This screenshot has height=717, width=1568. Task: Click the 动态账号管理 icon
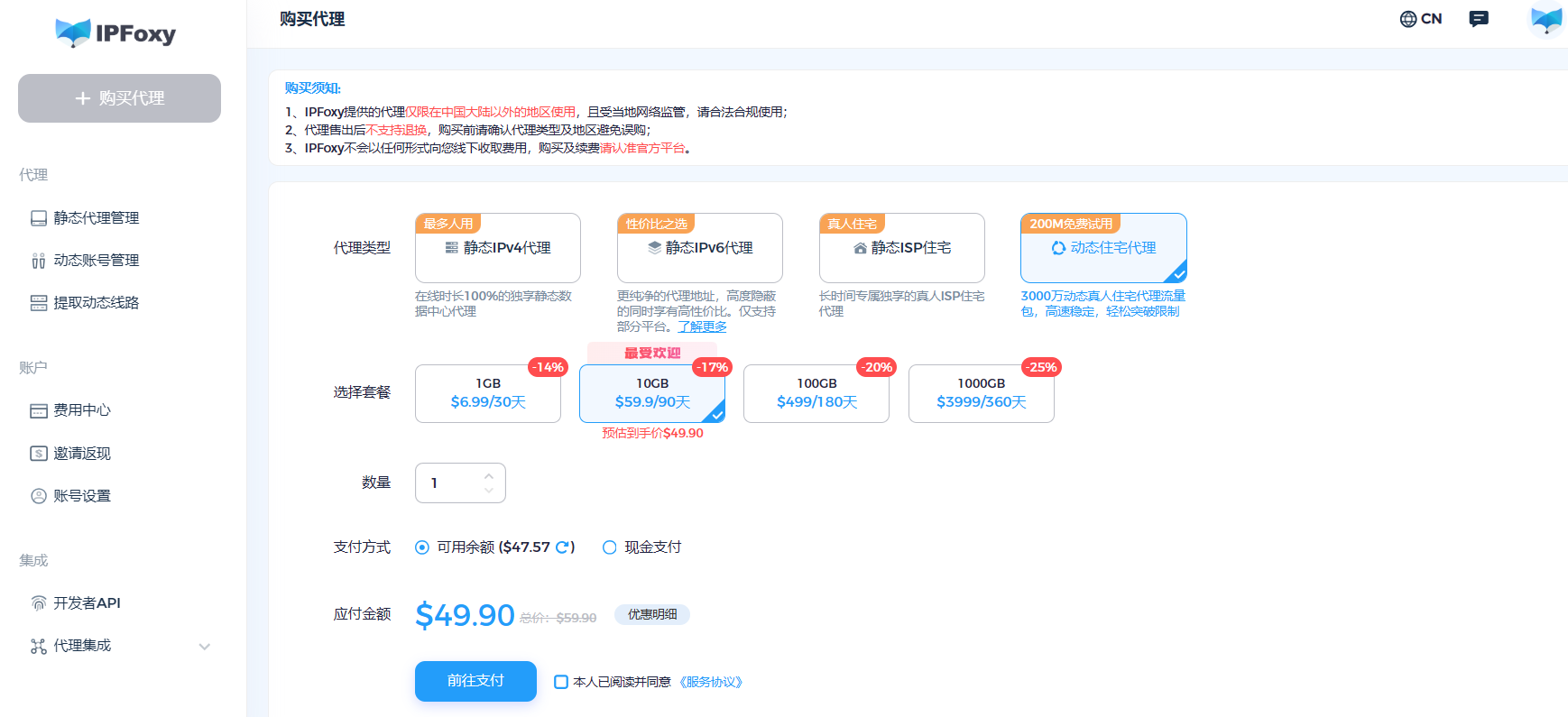point(39,261)
